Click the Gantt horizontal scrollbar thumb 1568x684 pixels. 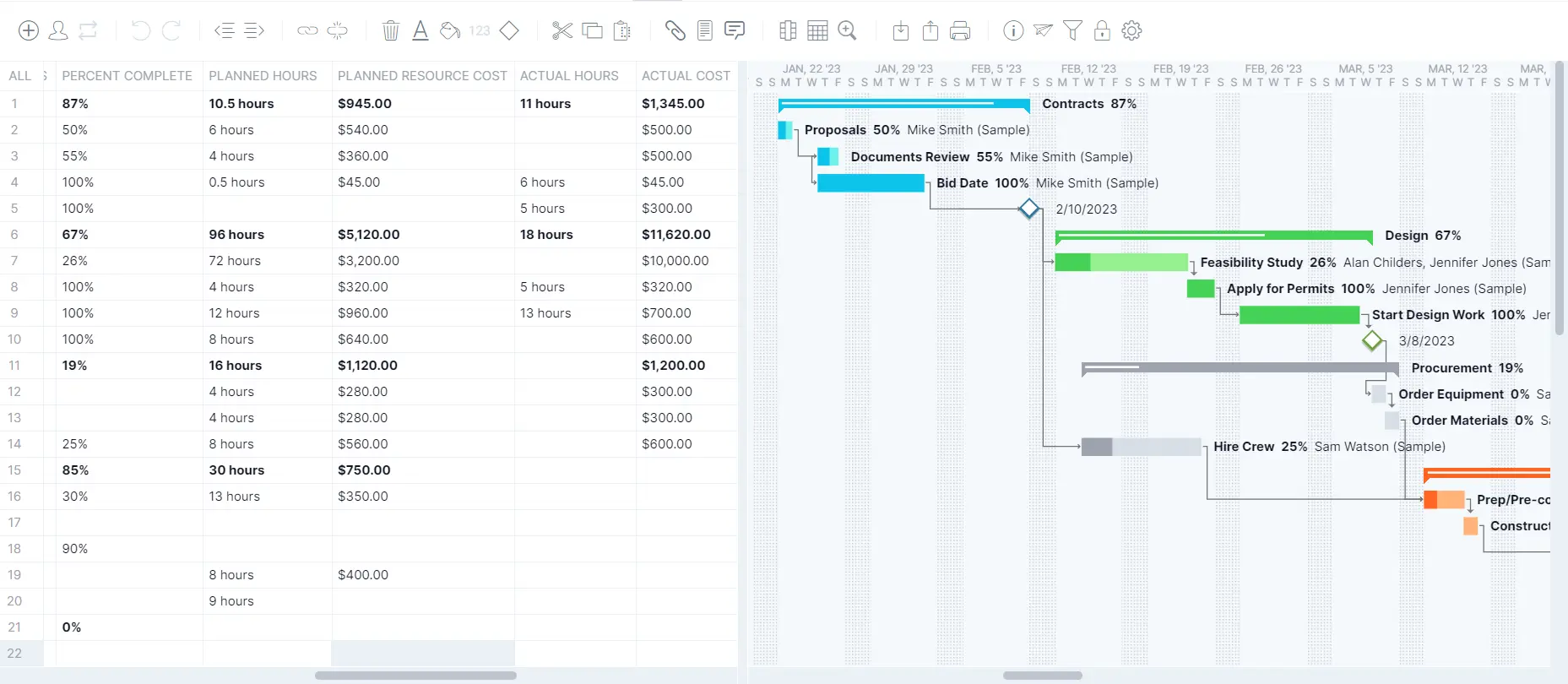pyautogui.click(x=1042, y=676)
